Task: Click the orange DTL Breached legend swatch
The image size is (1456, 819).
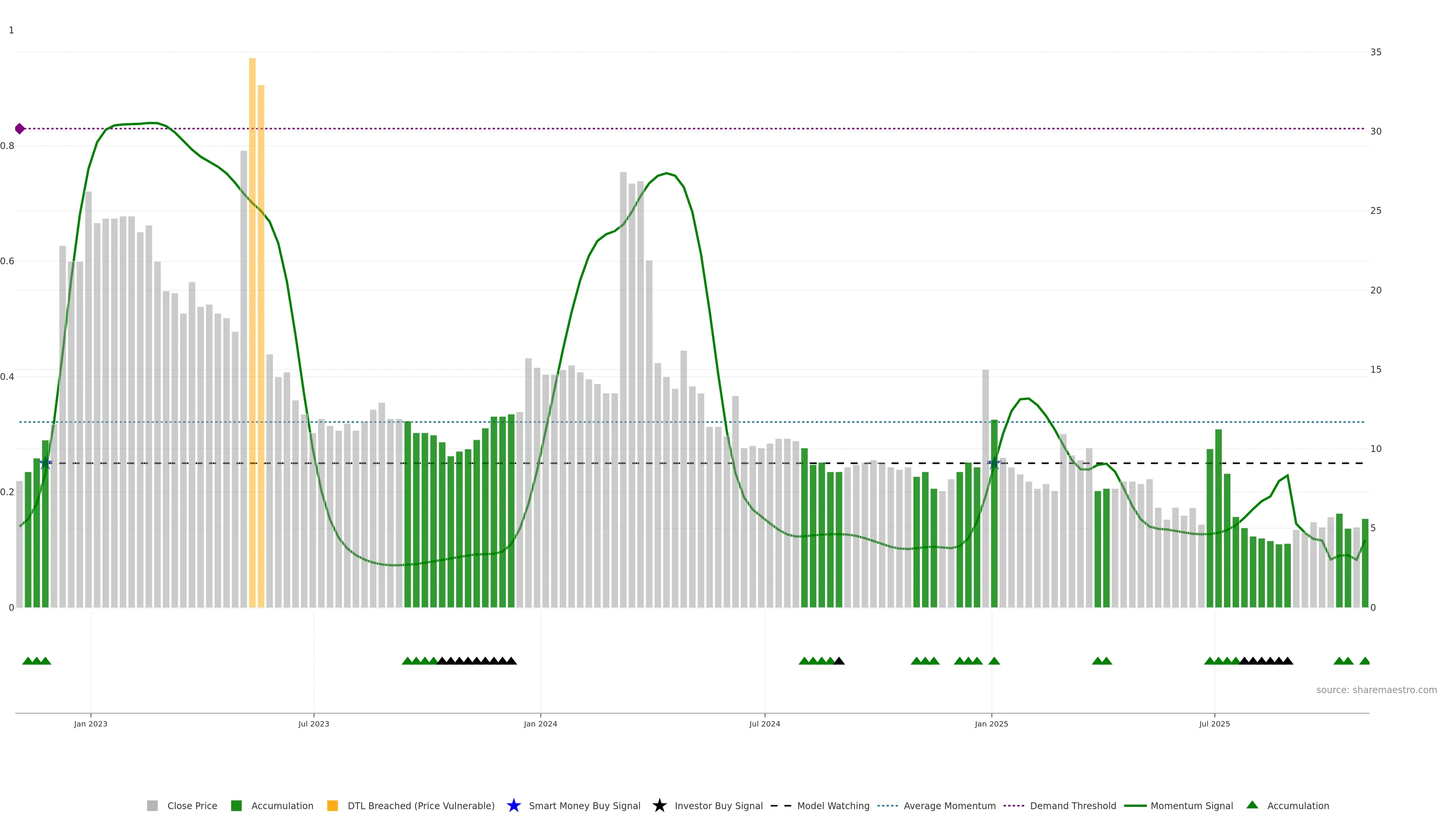Action: pos(333,805)
